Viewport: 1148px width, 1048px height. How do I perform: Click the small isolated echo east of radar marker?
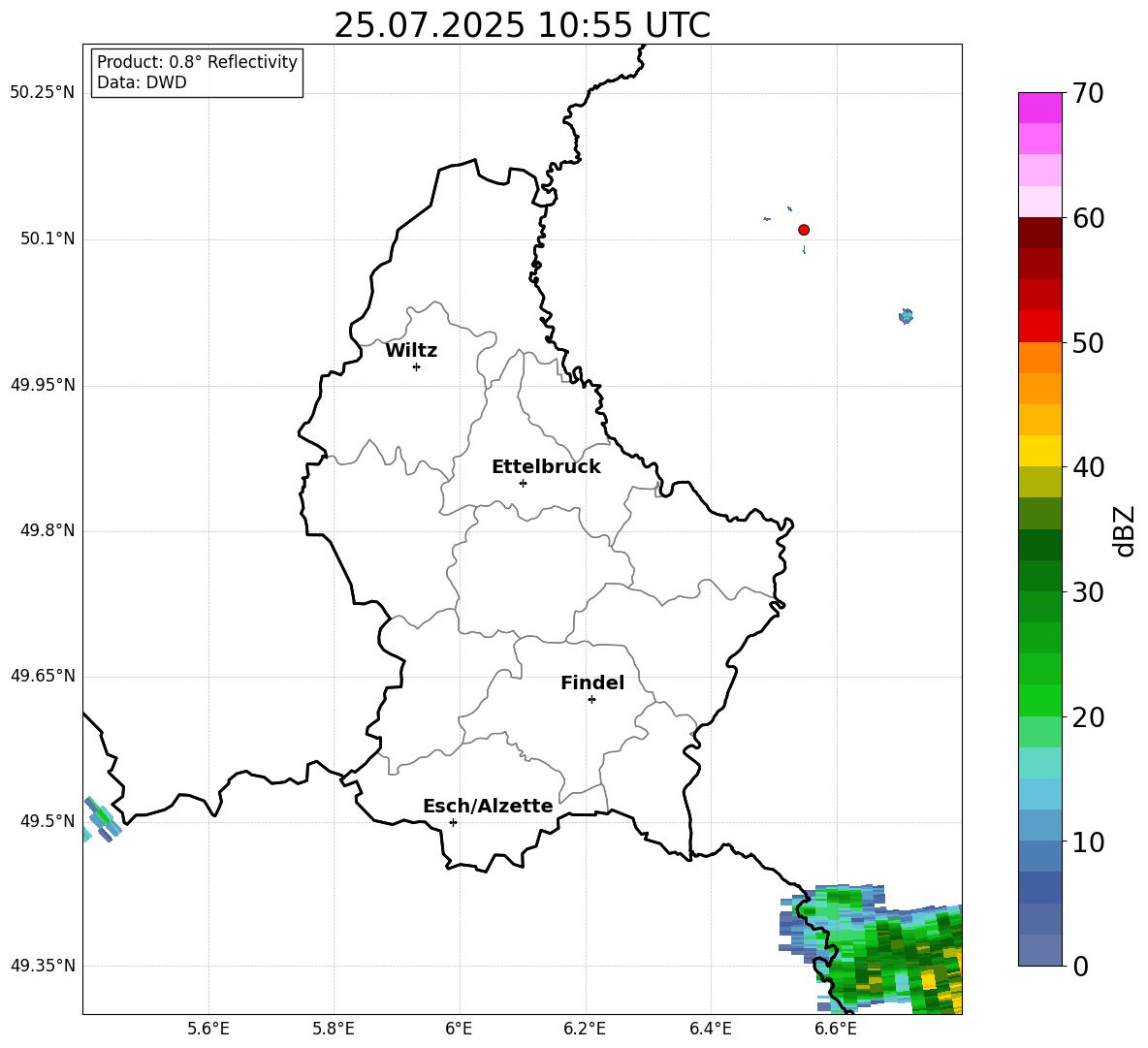click(x=907, y=316)
